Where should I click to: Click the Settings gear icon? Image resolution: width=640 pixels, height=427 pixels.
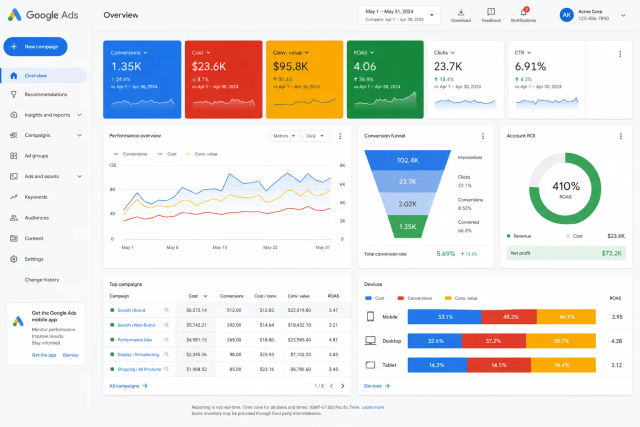13,259
